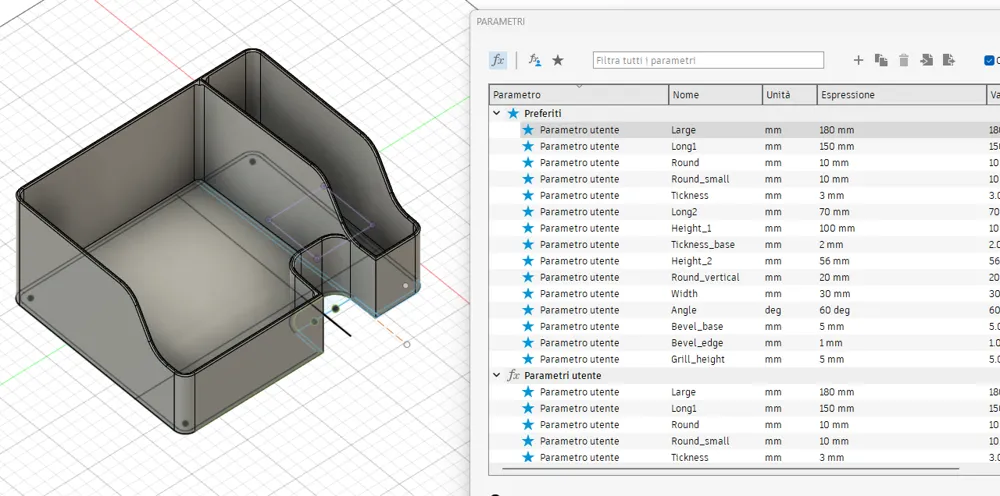This screenshot has width=1000, height=496.
Task: Toggle the favorite star on the Round_vertical row
Action: click(528, 277)
